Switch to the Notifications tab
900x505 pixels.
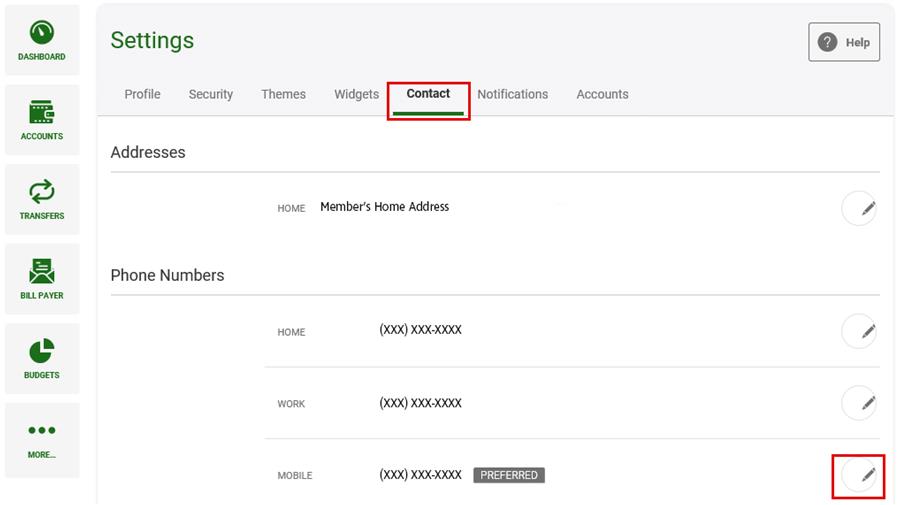[512, 94]
